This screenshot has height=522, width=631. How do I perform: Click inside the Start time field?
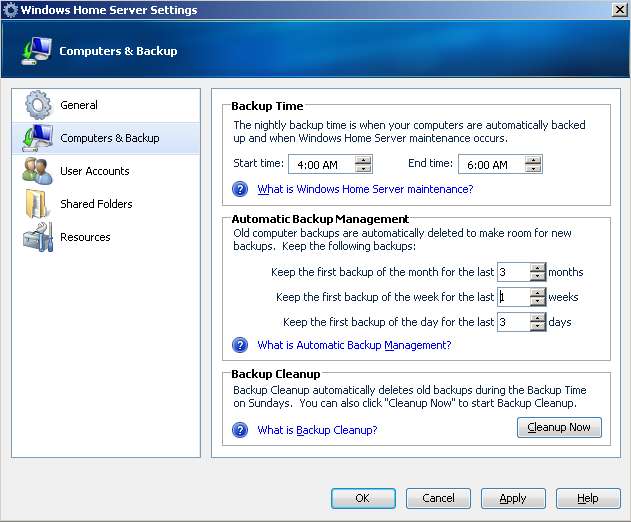pyautogui.click(x=330, y=164)
